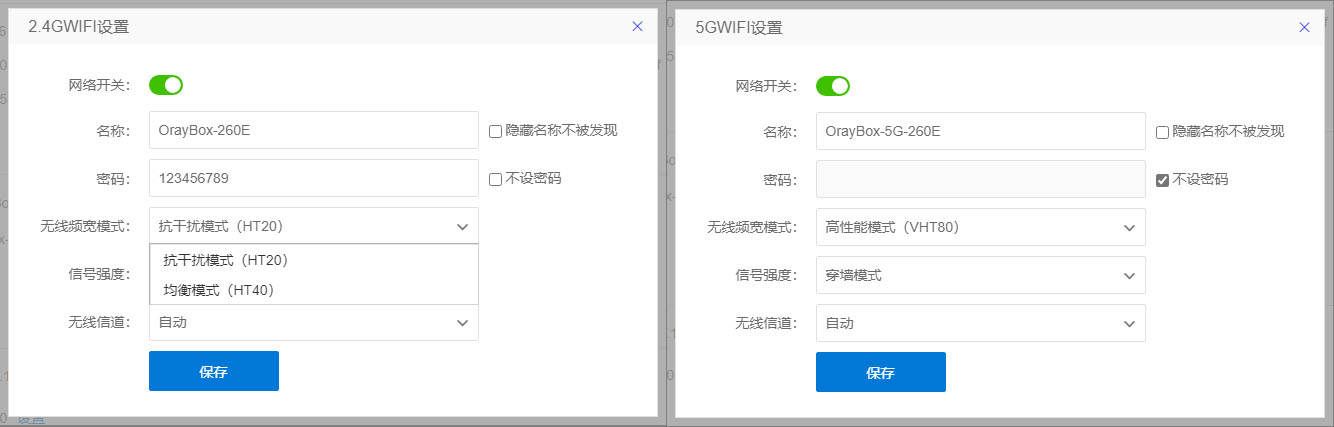The width and height of the screenshot is (1334, 427).
Task: Open the 2.4G 无线信道 dropdown
Action: [313, 323]
